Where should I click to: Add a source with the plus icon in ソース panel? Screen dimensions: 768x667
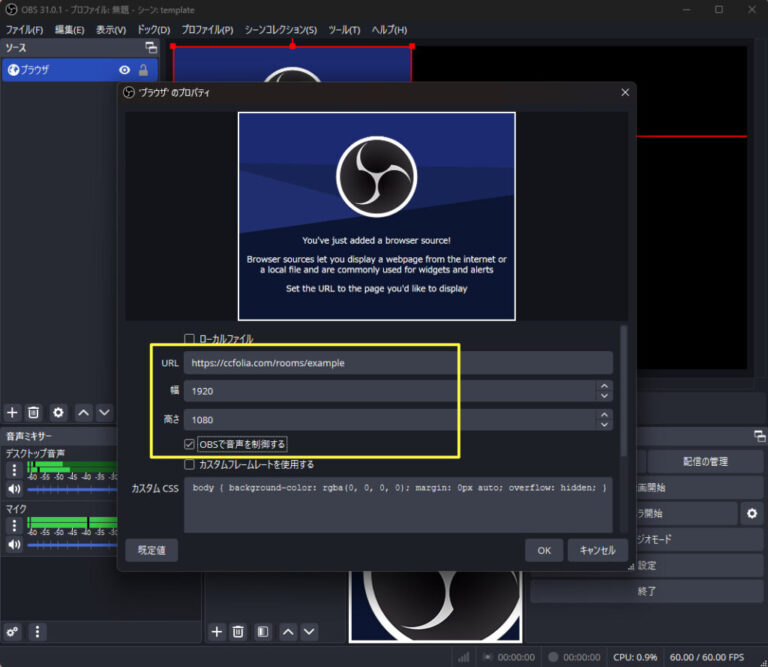coord(12,412)
